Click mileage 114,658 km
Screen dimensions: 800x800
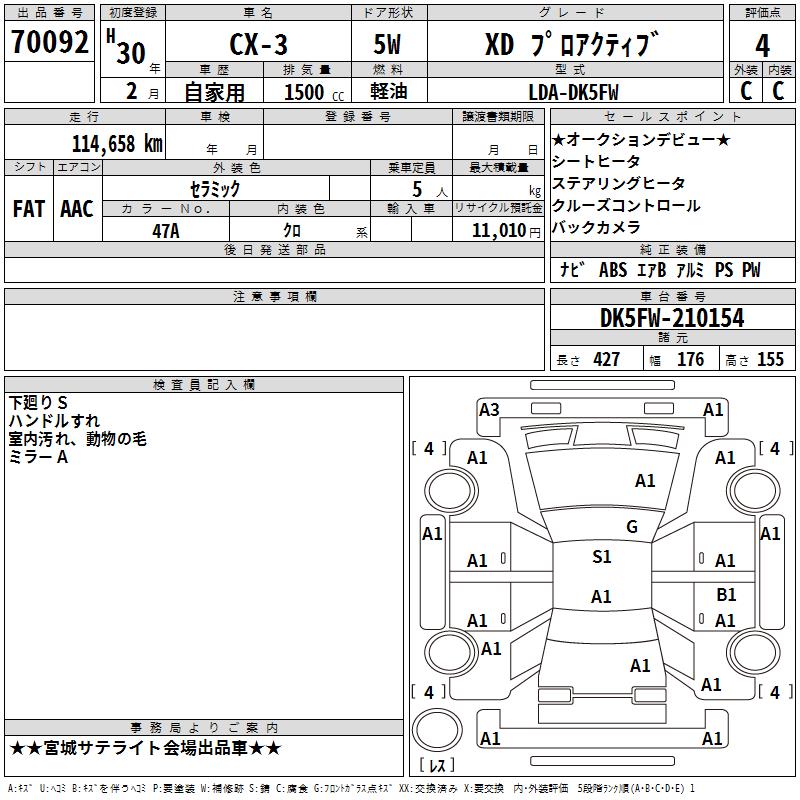[117, 144]
